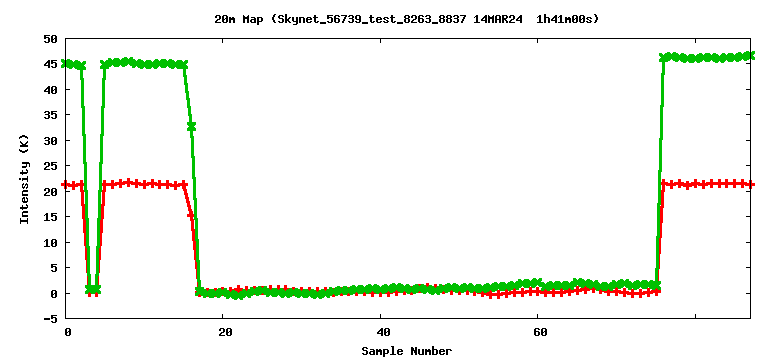Click the 'Intensity (K)' y-axis label
The width and height of the screenshot is (768, 360).
pos(24,179)
